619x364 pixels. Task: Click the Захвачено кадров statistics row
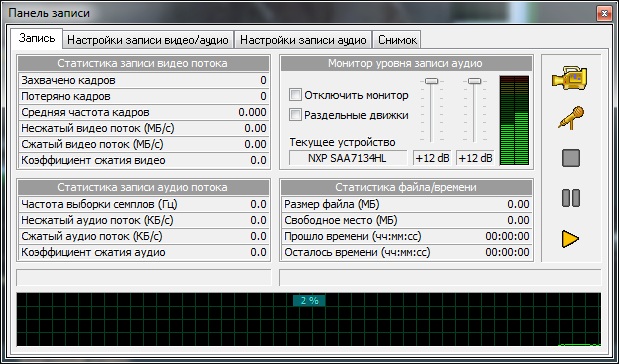click(144, 80)
